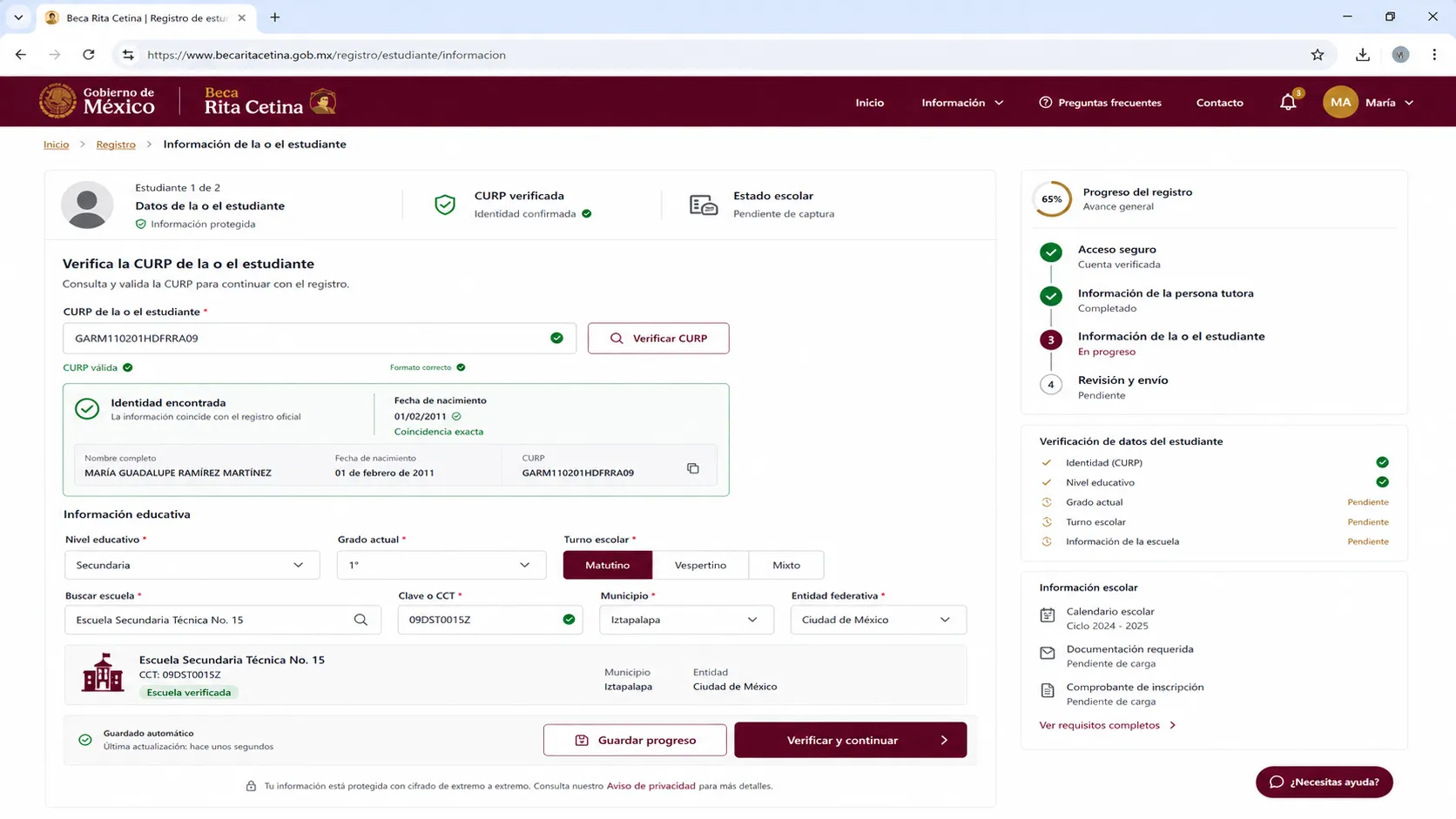
Task: Expand the María user account menu
Action: click(1389, 103)
